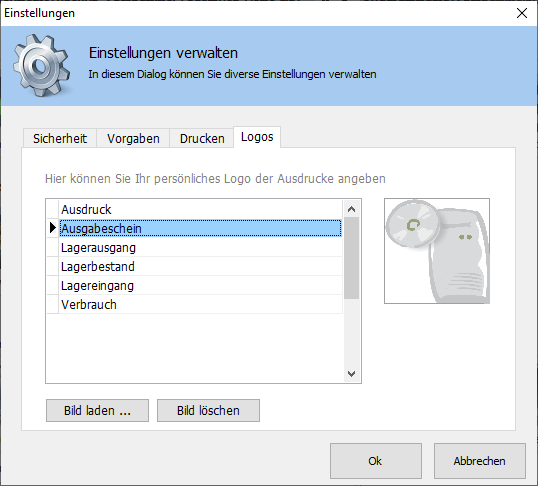The height and width of the screenshot is (486, 538).
Task: Click the Bild löschen button
Action: pyautogui.click(x=208, y=410)
